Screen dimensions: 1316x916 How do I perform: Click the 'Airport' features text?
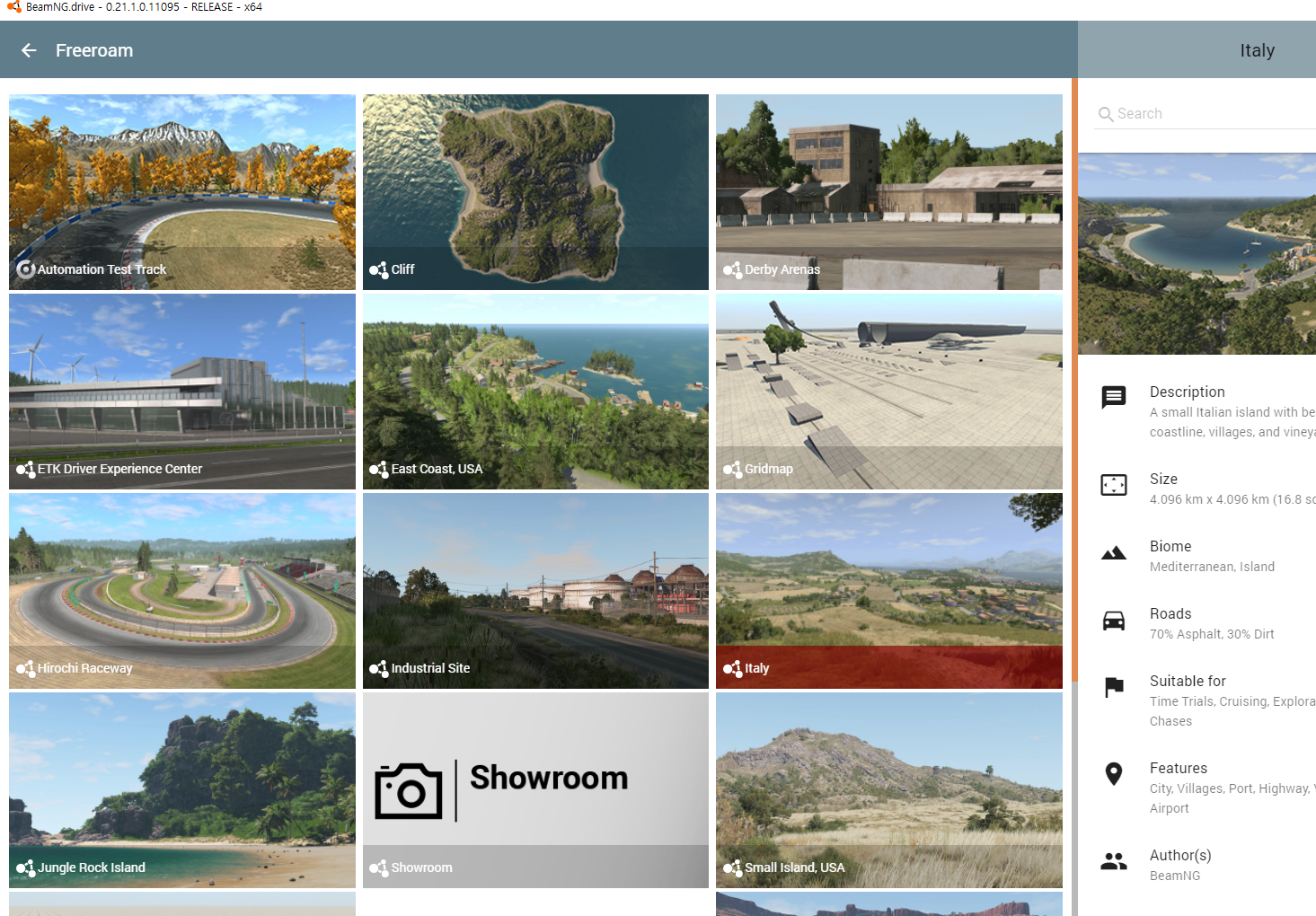tap(1170, 808)
